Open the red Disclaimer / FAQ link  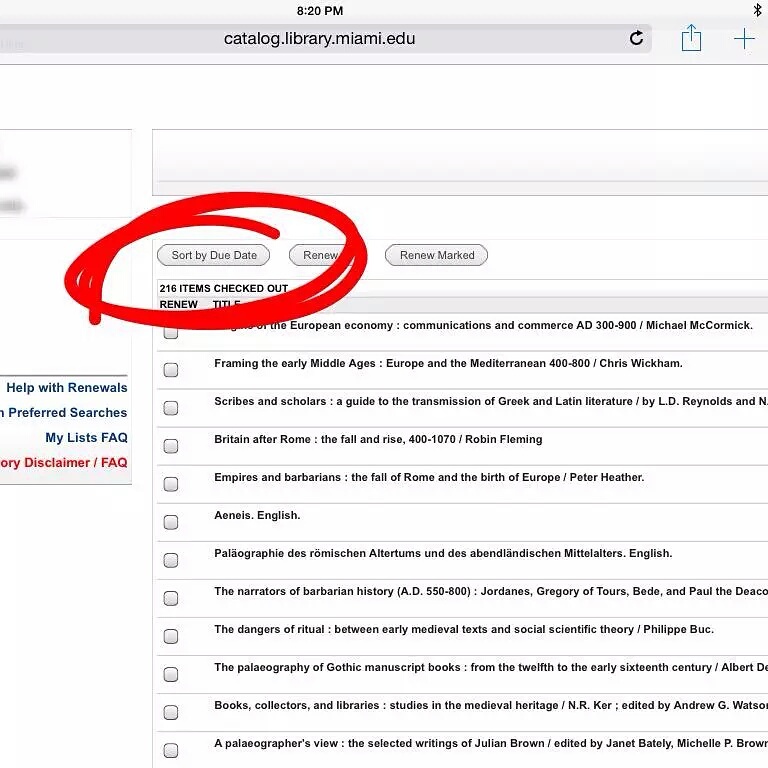tap(64, 463)
